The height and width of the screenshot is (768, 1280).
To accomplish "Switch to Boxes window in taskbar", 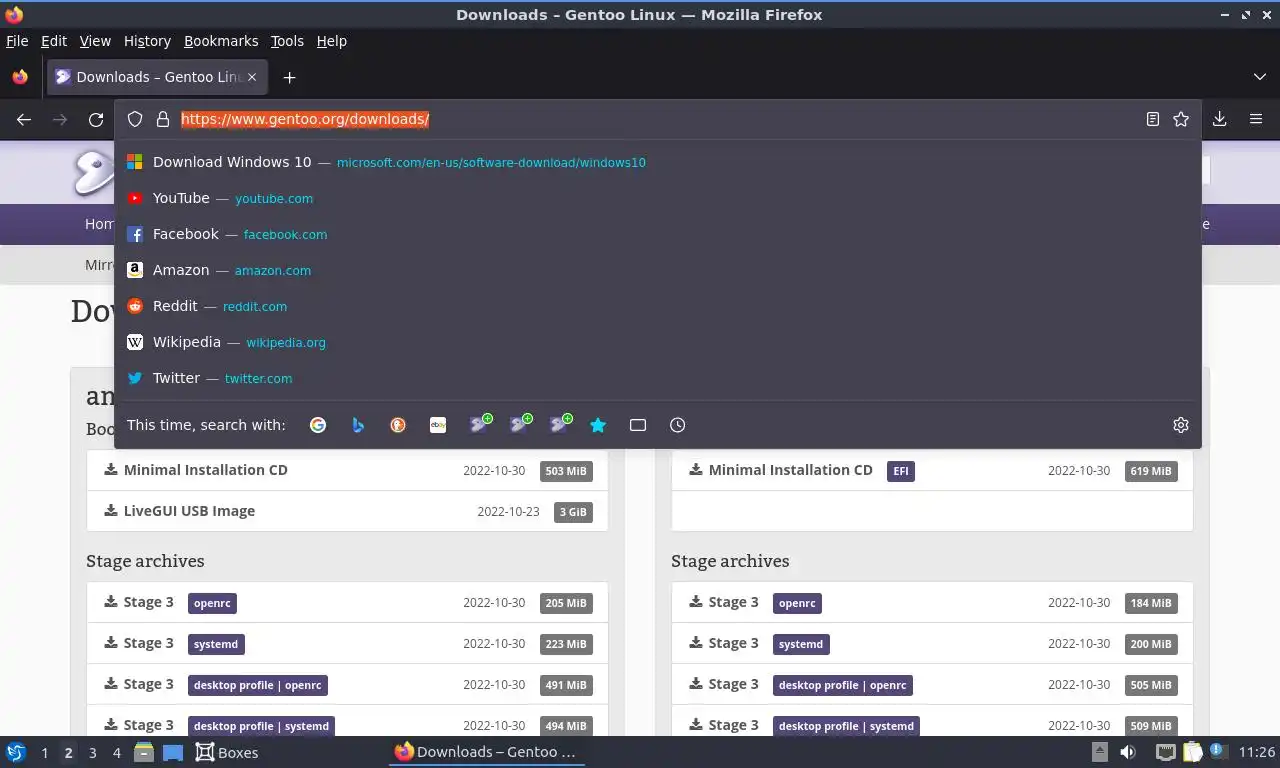I will (227, 752).
